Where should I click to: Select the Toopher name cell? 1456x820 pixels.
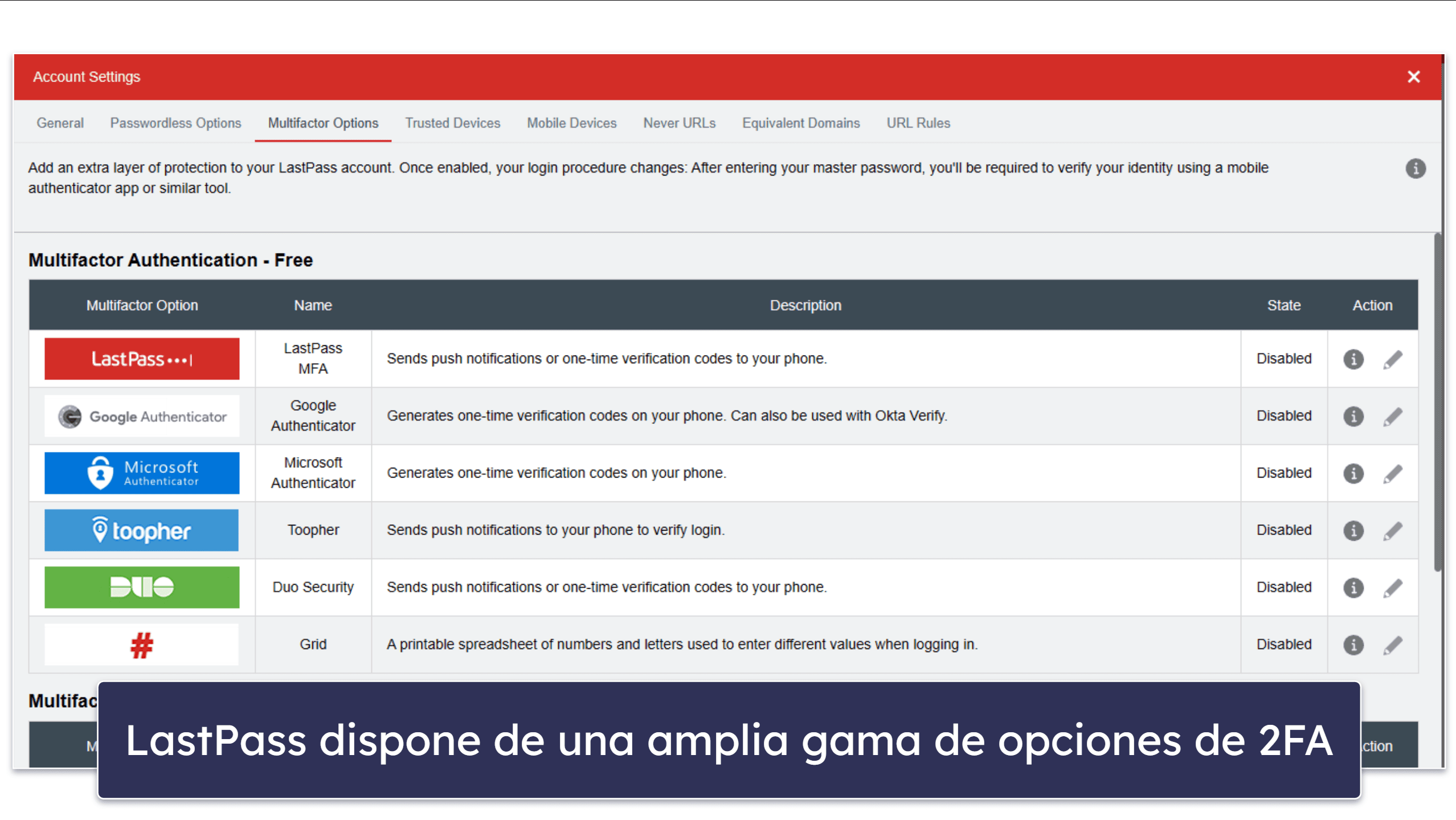[x=313, y=530]
